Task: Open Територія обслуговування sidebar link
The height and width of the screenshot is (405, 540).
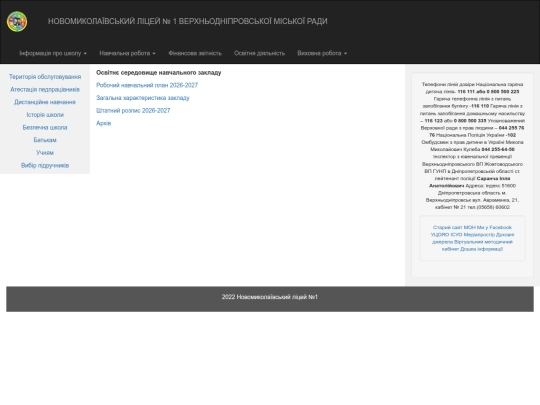Action: tap(45, 77)
